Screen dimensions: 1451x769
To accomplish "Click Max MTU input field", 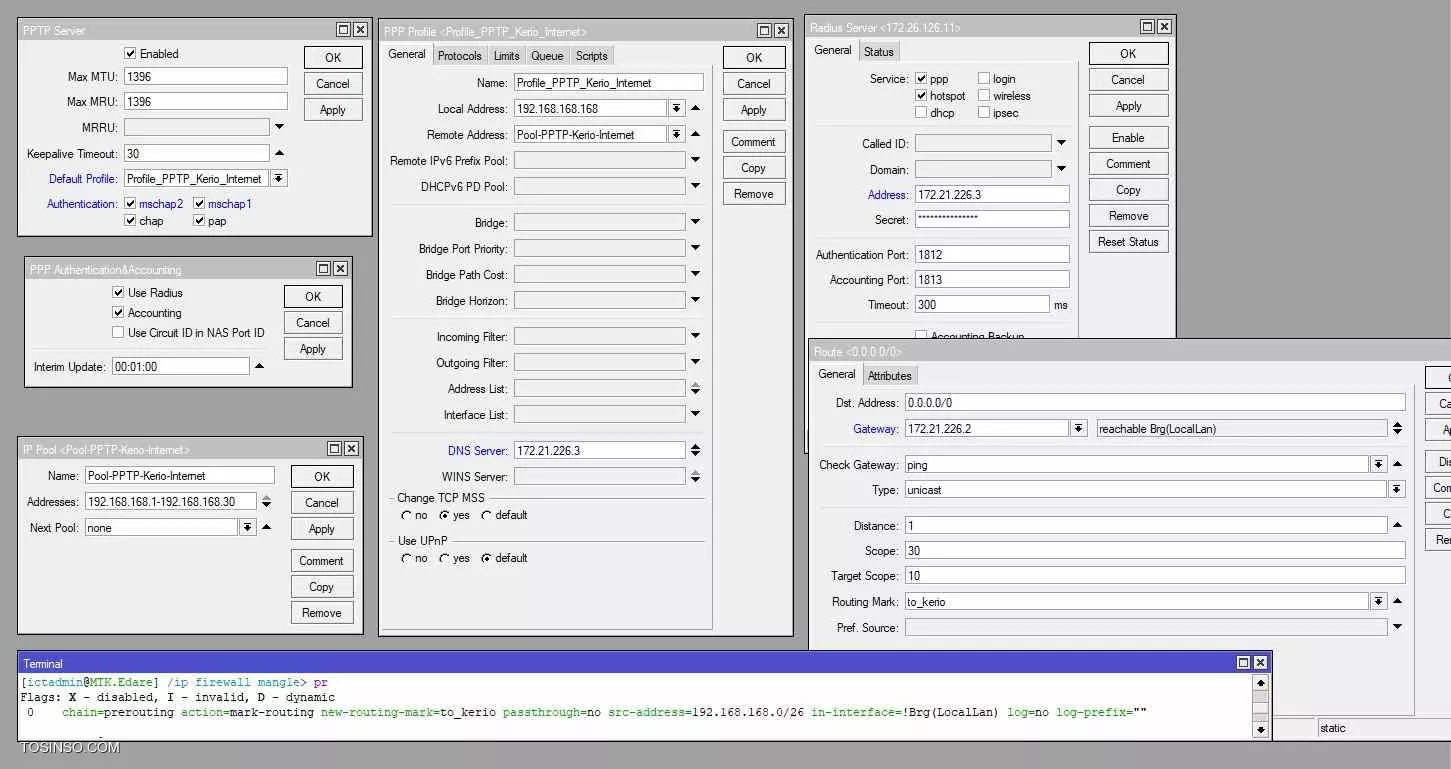I will (206, 76).
